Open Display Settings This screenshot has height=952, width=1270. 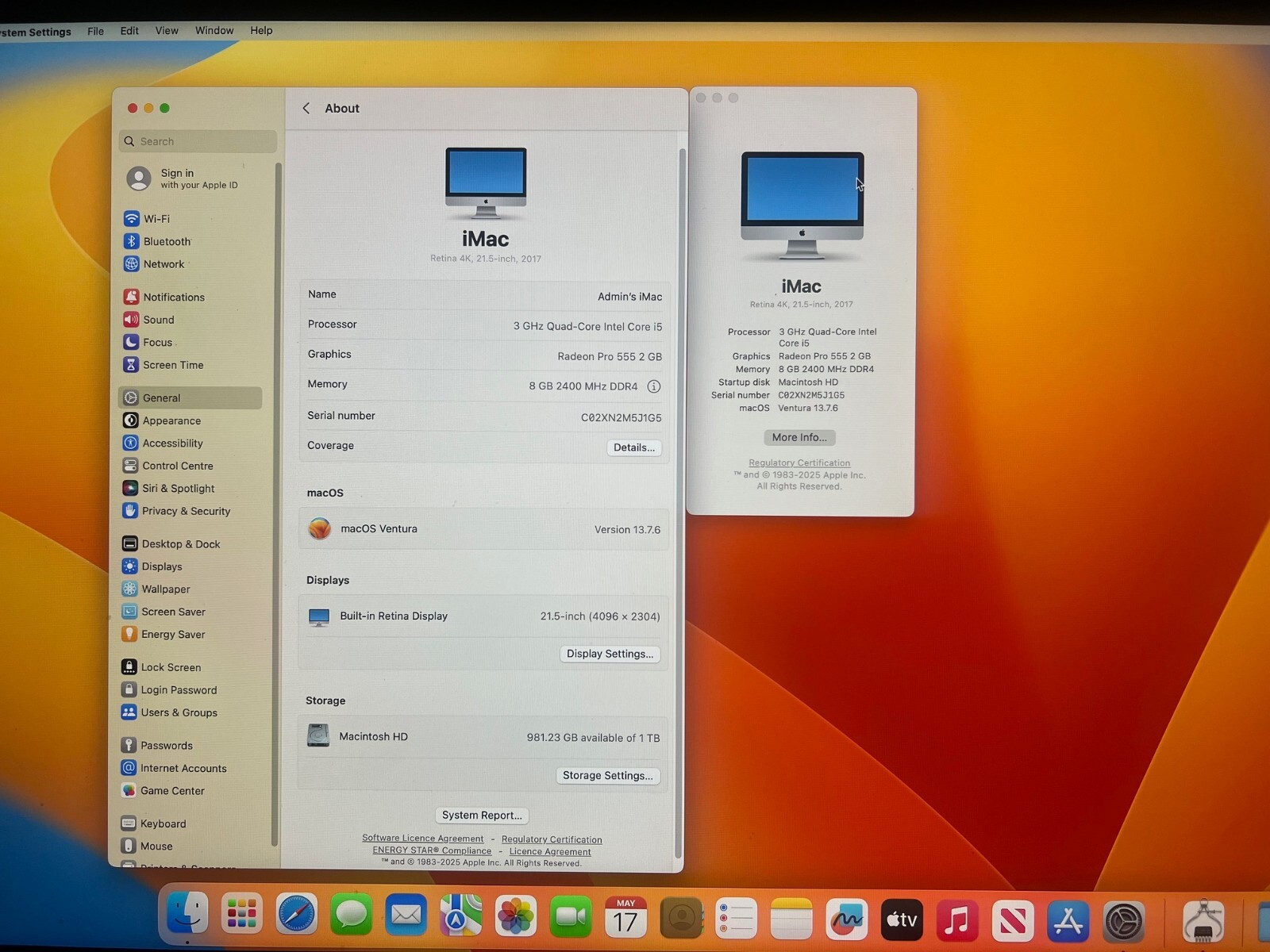pyautogui.click(x=610, y=654)
